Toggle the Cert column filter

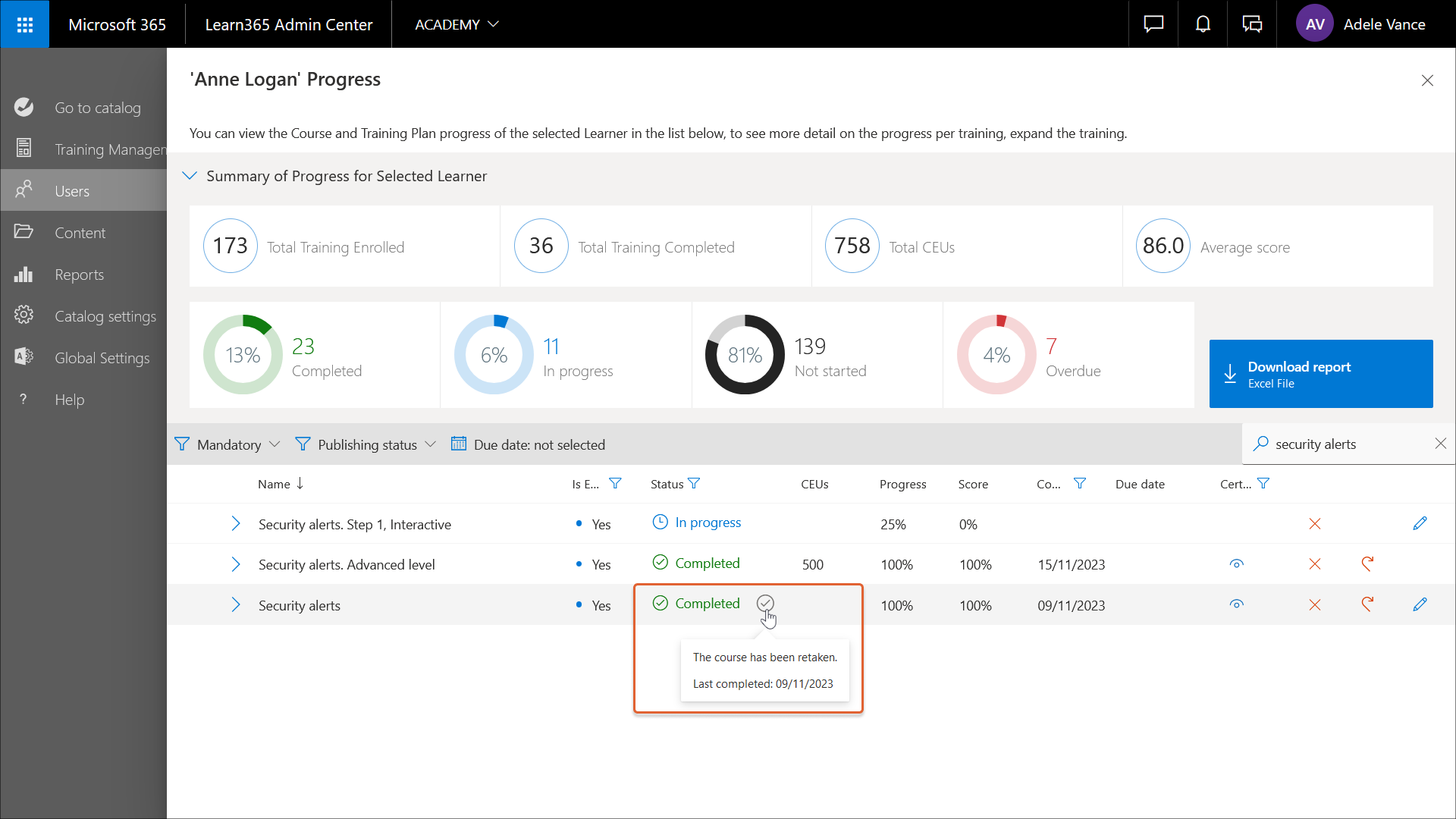point(1263,484)
